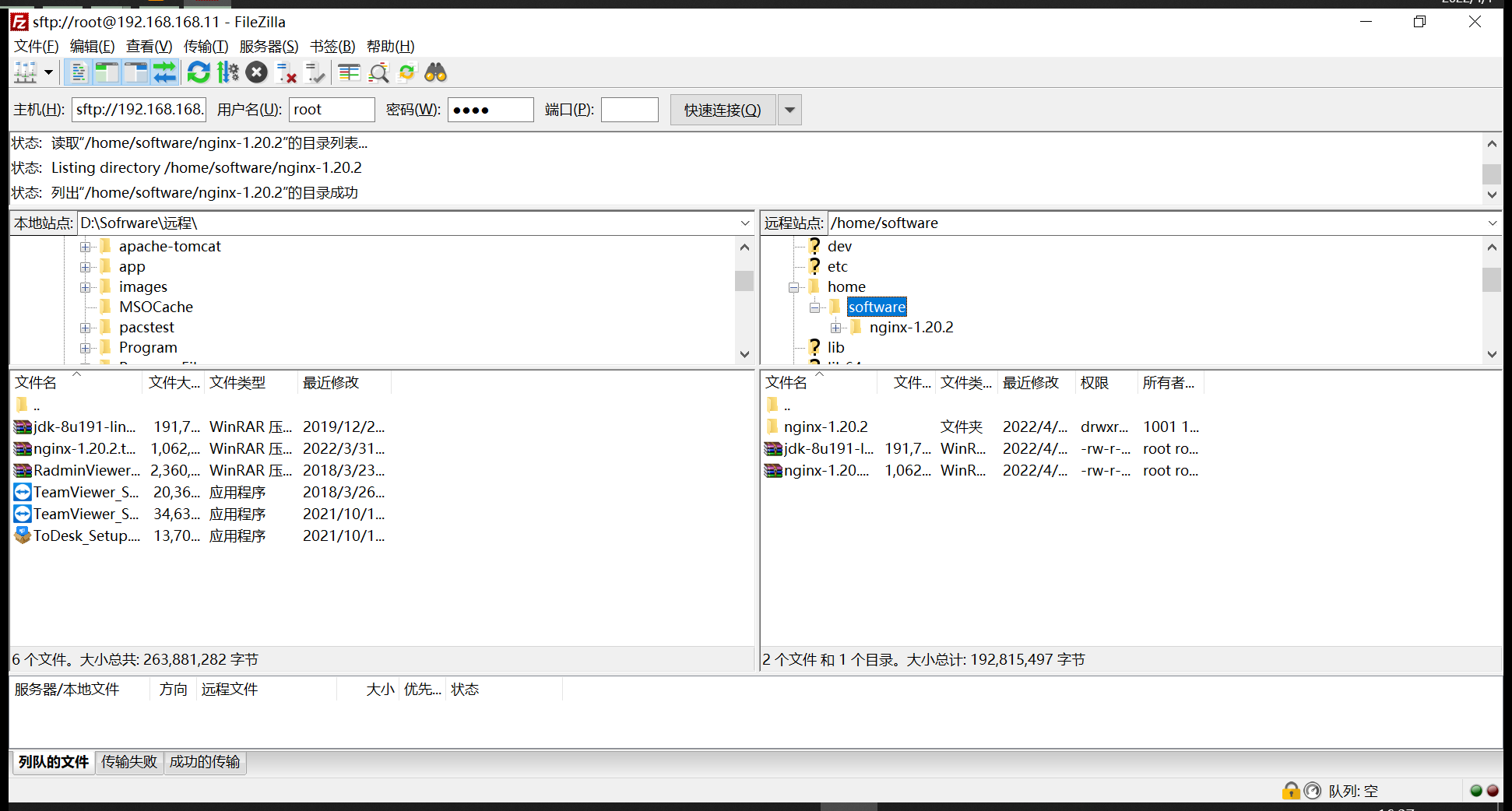Open the 查看(V) menu

tap(149, 47)
